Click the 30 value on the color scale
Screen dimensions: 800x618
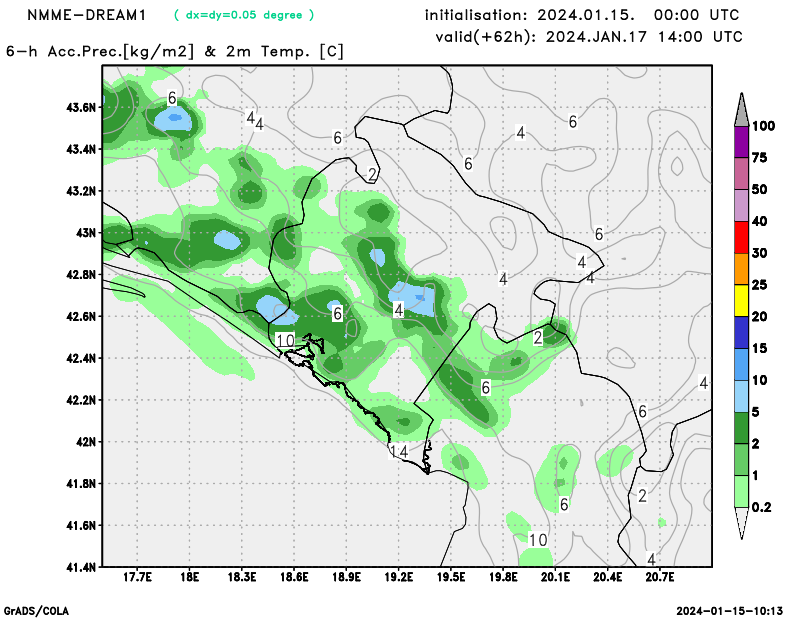(x=760, y=253)
